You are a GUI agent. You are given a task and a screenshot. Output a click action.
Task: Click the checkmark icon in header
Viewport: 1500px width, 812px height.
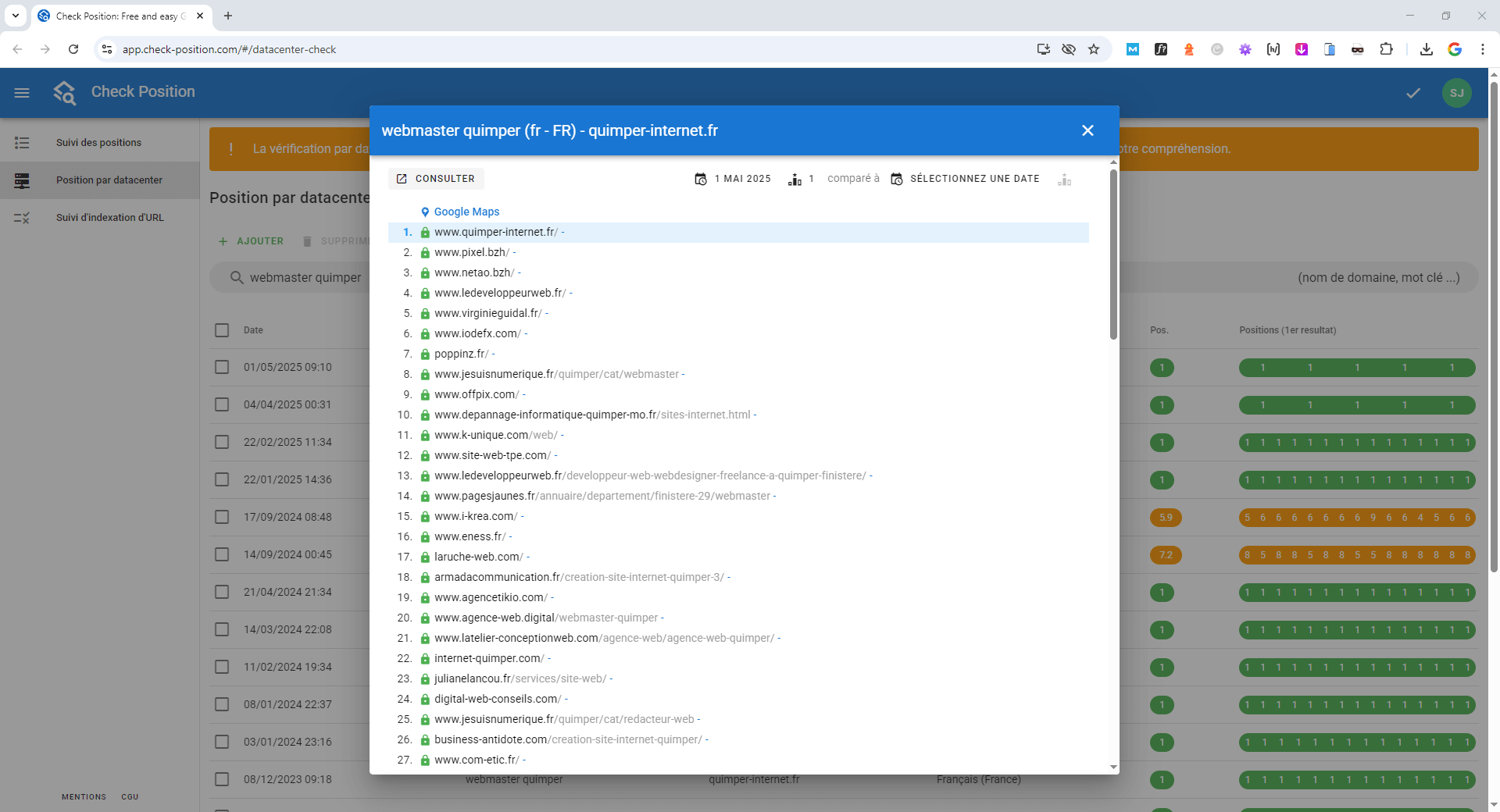coord(1413,93)
